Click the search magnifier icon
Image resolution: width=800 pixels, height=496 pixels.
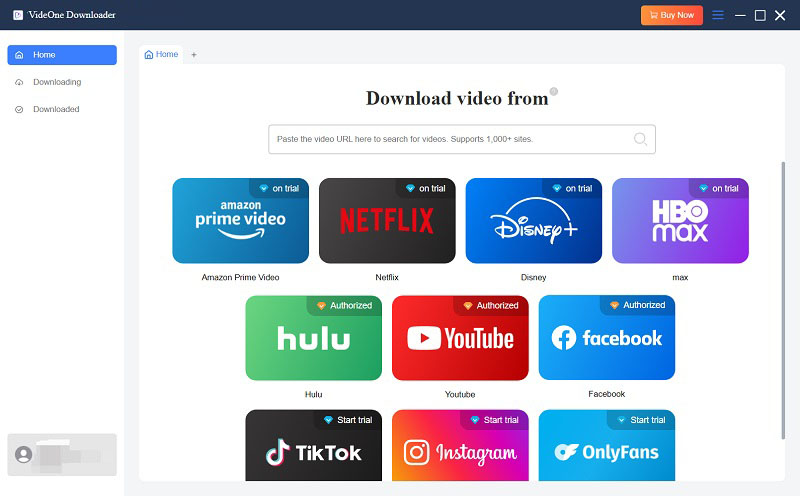pyautogui.click(x=640, y=139)
